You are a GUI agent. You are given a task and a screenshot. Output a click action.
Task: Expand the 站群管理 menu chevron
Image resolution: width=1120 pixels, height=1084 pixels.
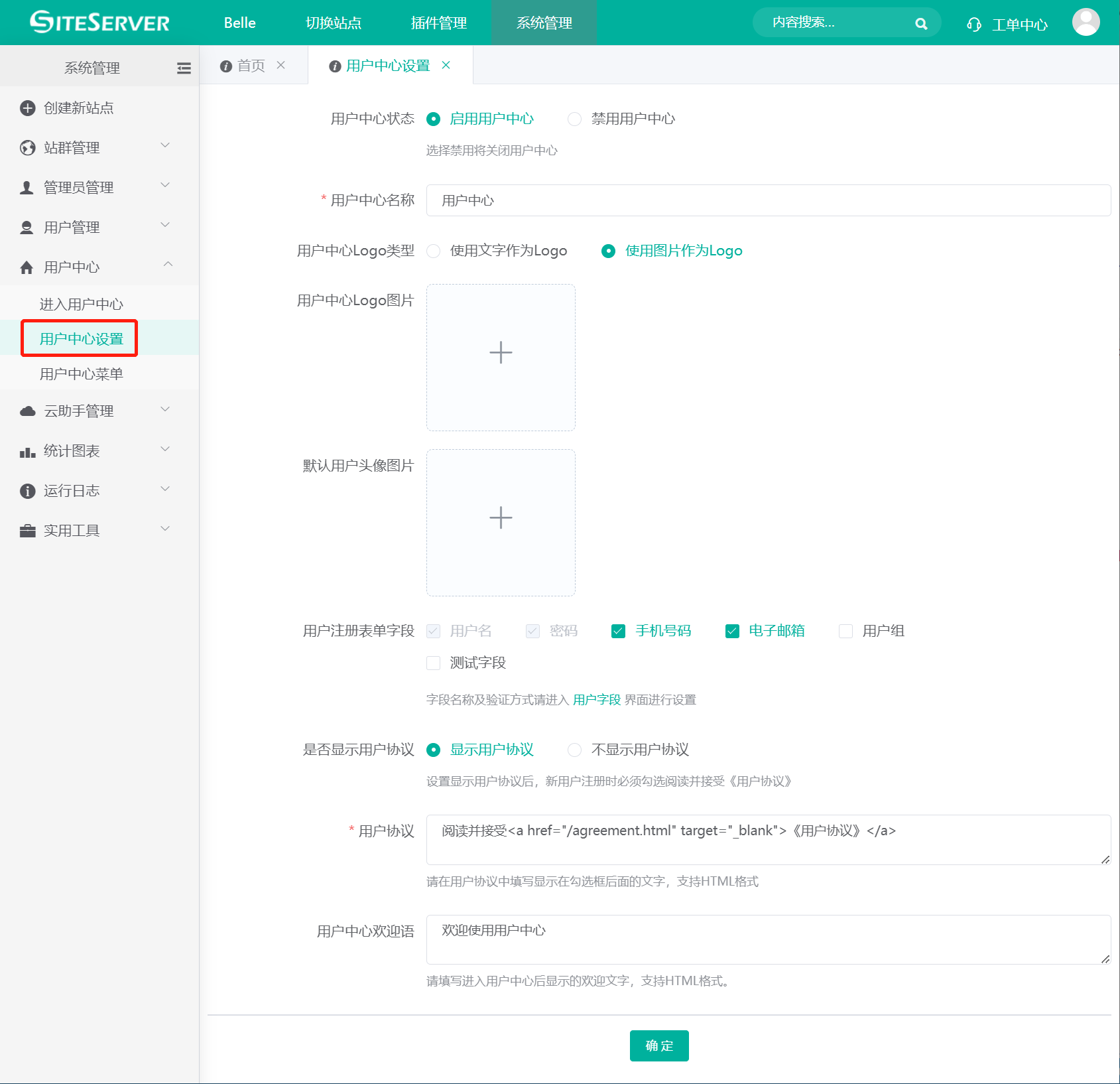click(166, 146)
